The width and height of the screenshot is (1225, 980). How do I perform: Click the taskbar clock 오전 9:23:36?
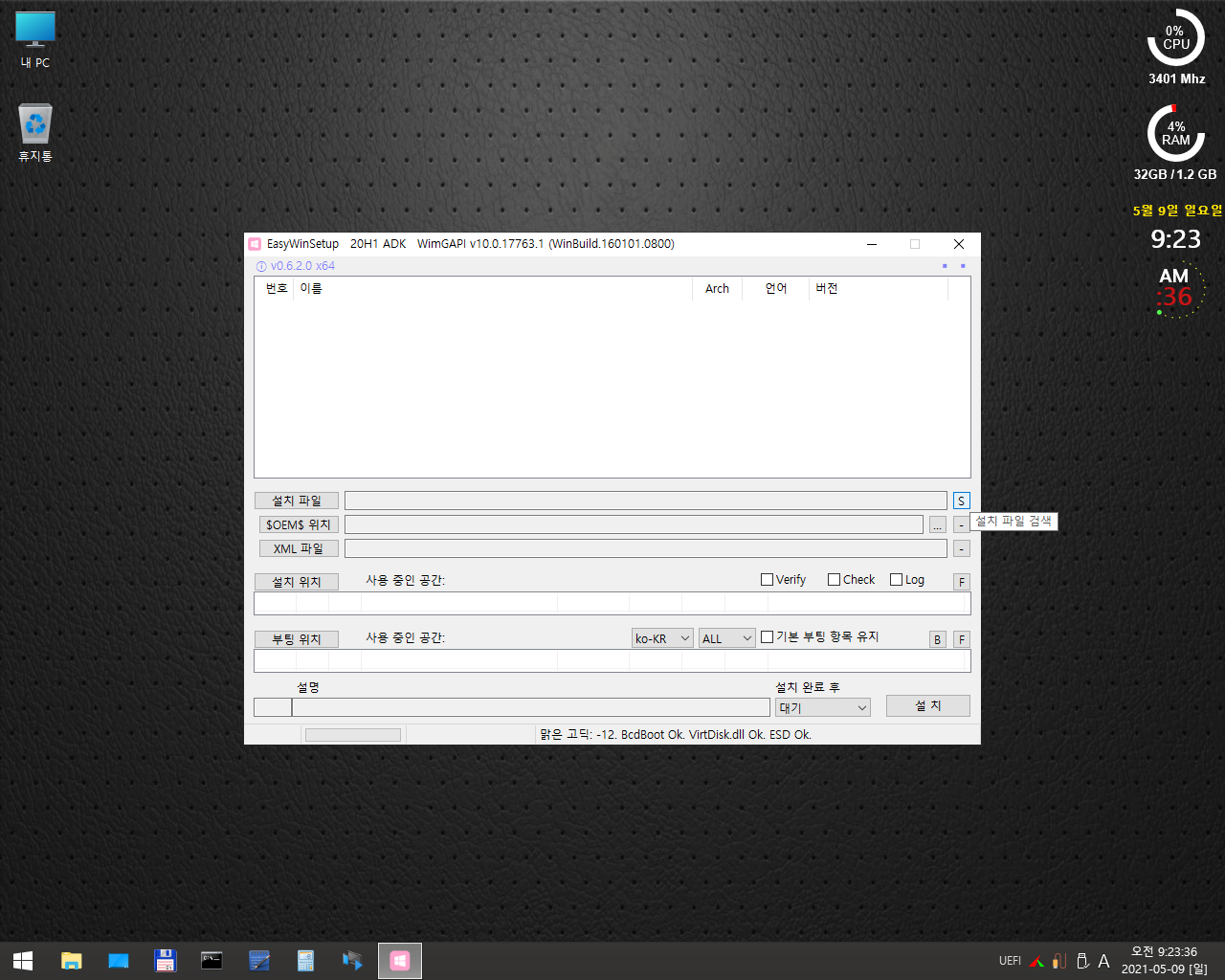point(1164,952)
